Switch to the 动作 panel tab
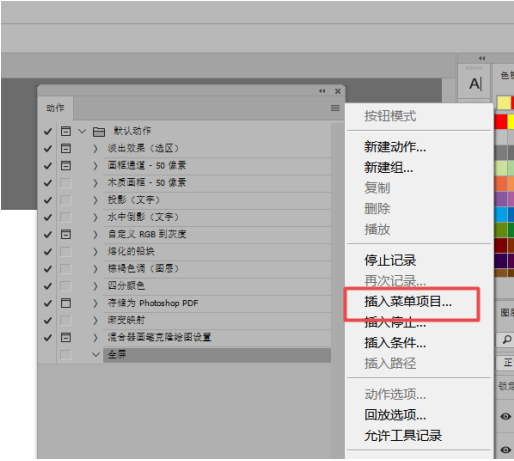The height and width of the screenshot is (461, 514). (x=55, y=108)
